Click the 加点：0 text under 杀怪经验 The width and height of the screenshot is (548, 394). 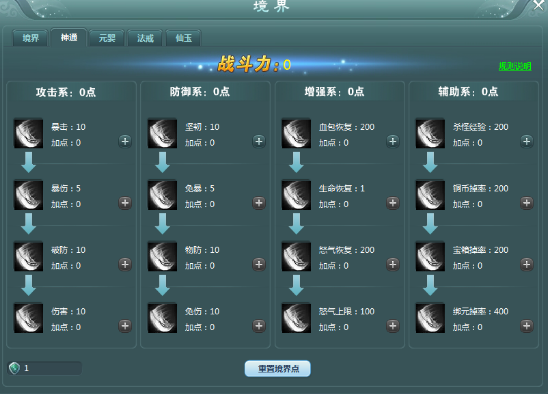tap(467, 143)
